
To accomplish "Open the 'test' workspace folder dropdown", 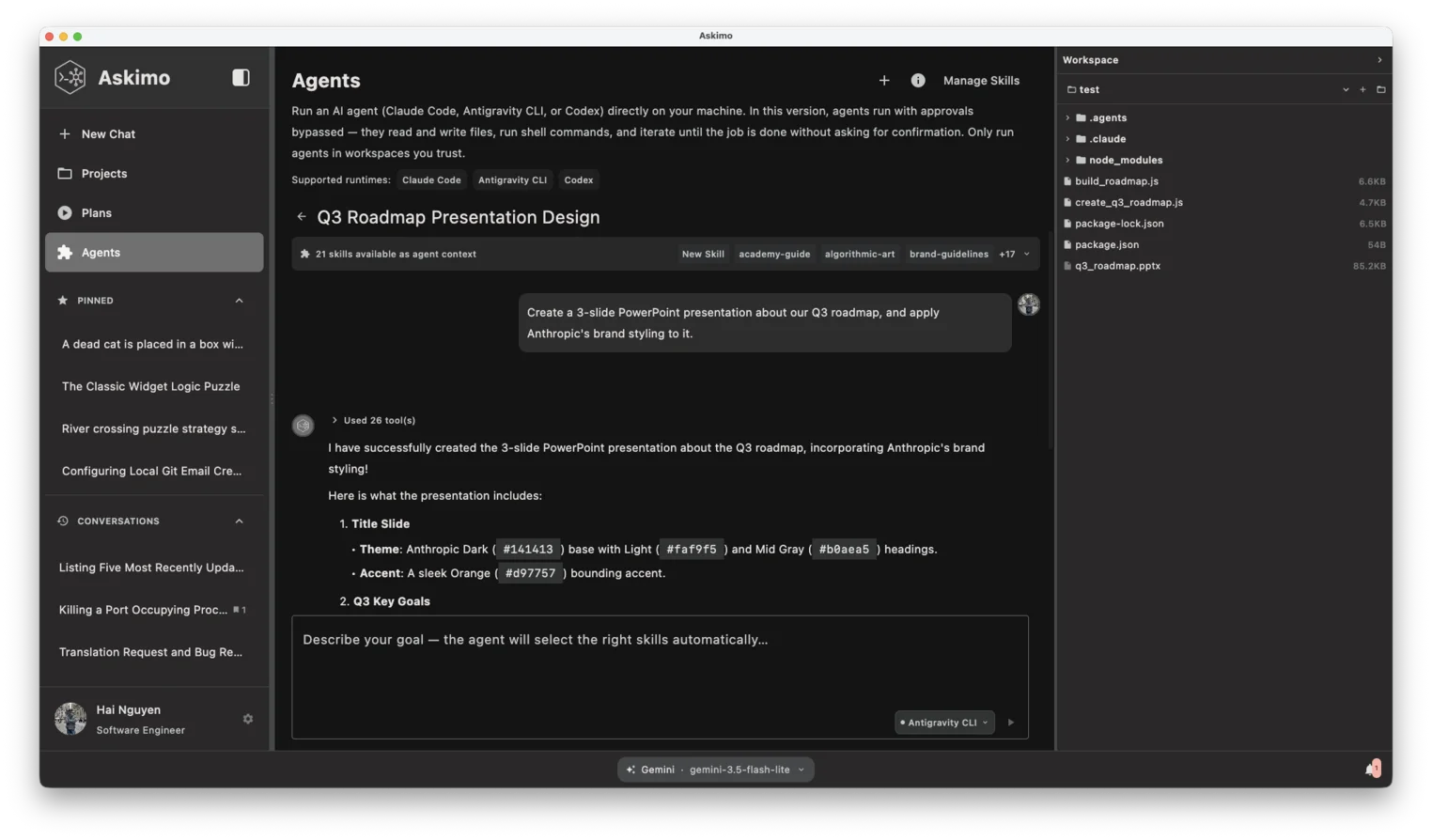I will 1346,90.
